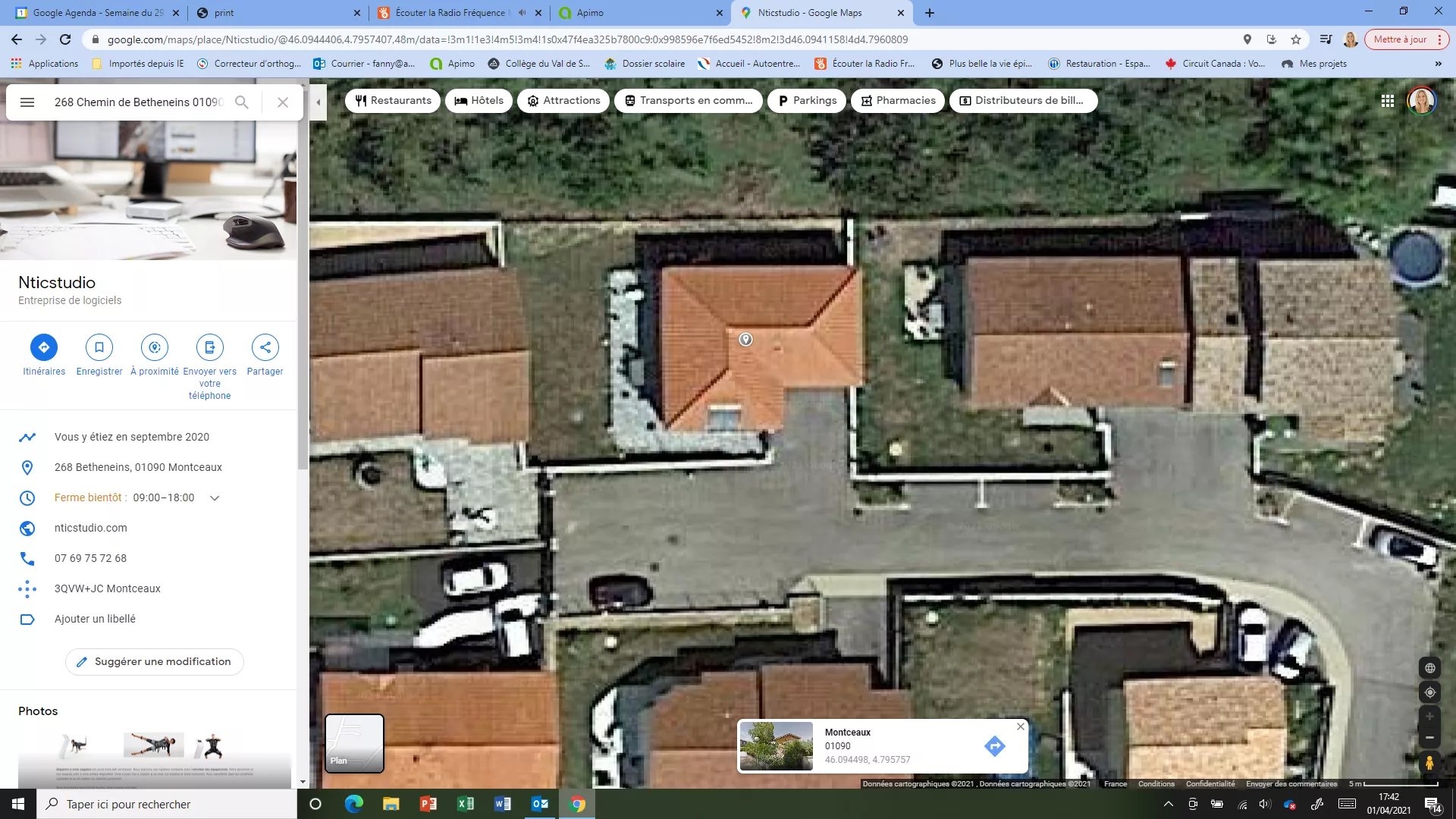Image resolution: width=1456 pixels, height=819 pixels.
Task: Click Envoyer des commentaires link
Action: click(1291, 784)
